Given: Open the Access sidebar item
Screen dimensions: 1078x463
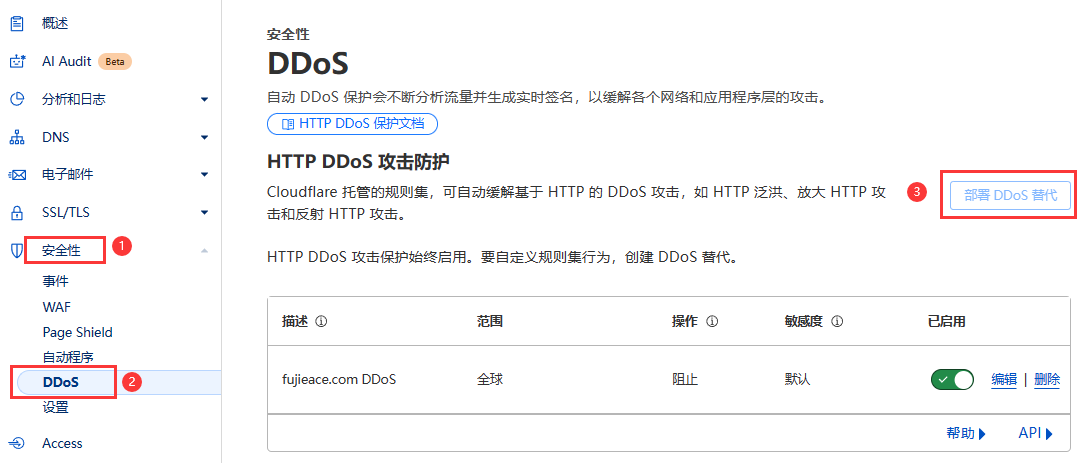Looking at the screenshot, I should point(62,444).
